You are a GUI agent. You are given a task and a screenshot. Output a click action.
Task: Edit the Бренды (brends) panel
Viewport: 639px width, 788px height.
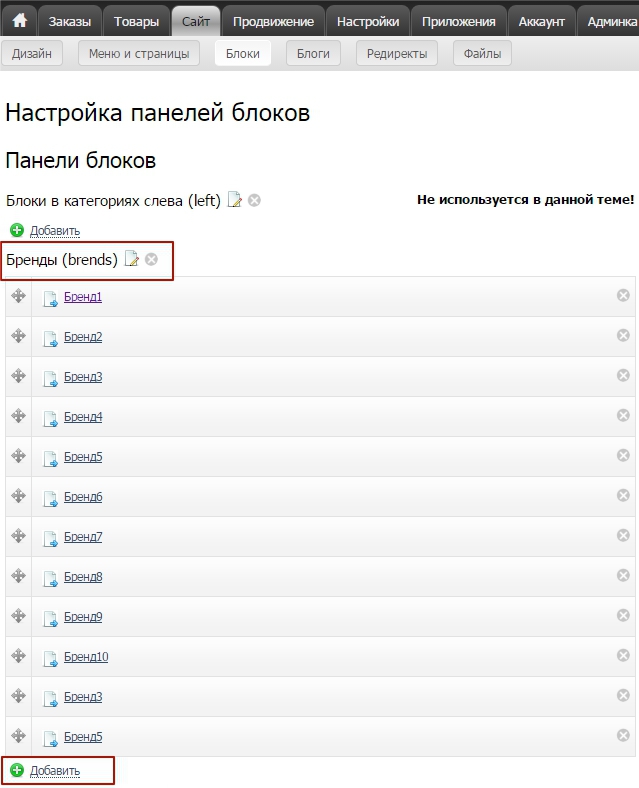pos(132,259)
